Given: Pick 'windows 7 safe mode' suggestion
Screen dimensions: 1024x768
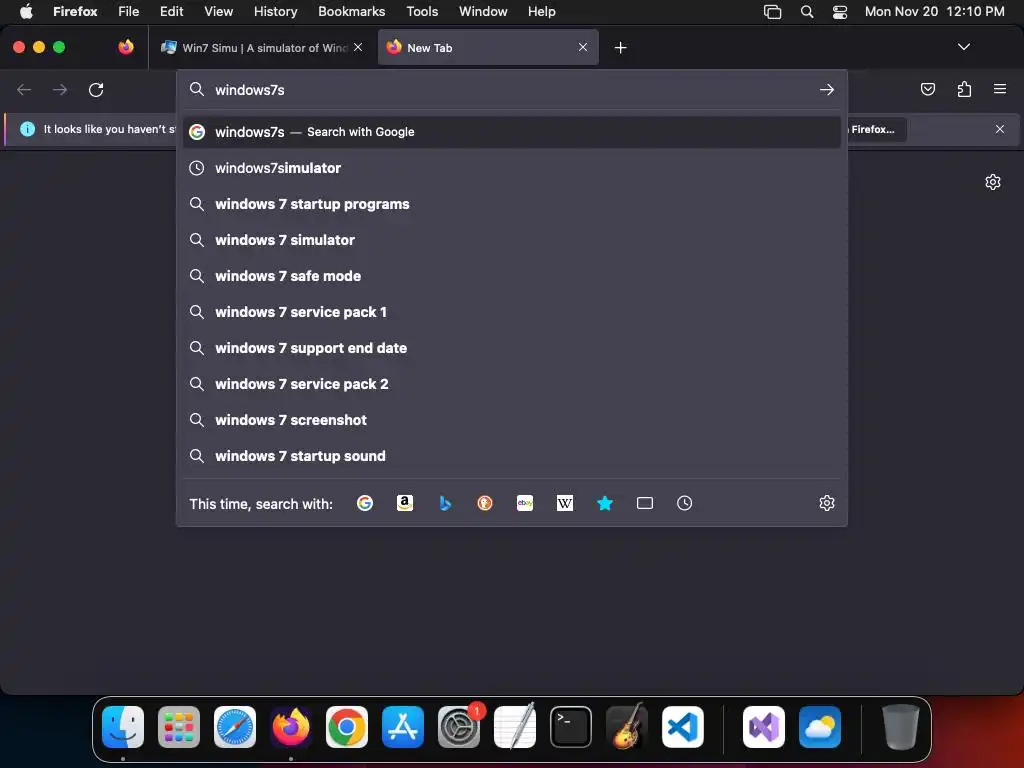Looking at the screenshot, I should (x=511, y=276).
